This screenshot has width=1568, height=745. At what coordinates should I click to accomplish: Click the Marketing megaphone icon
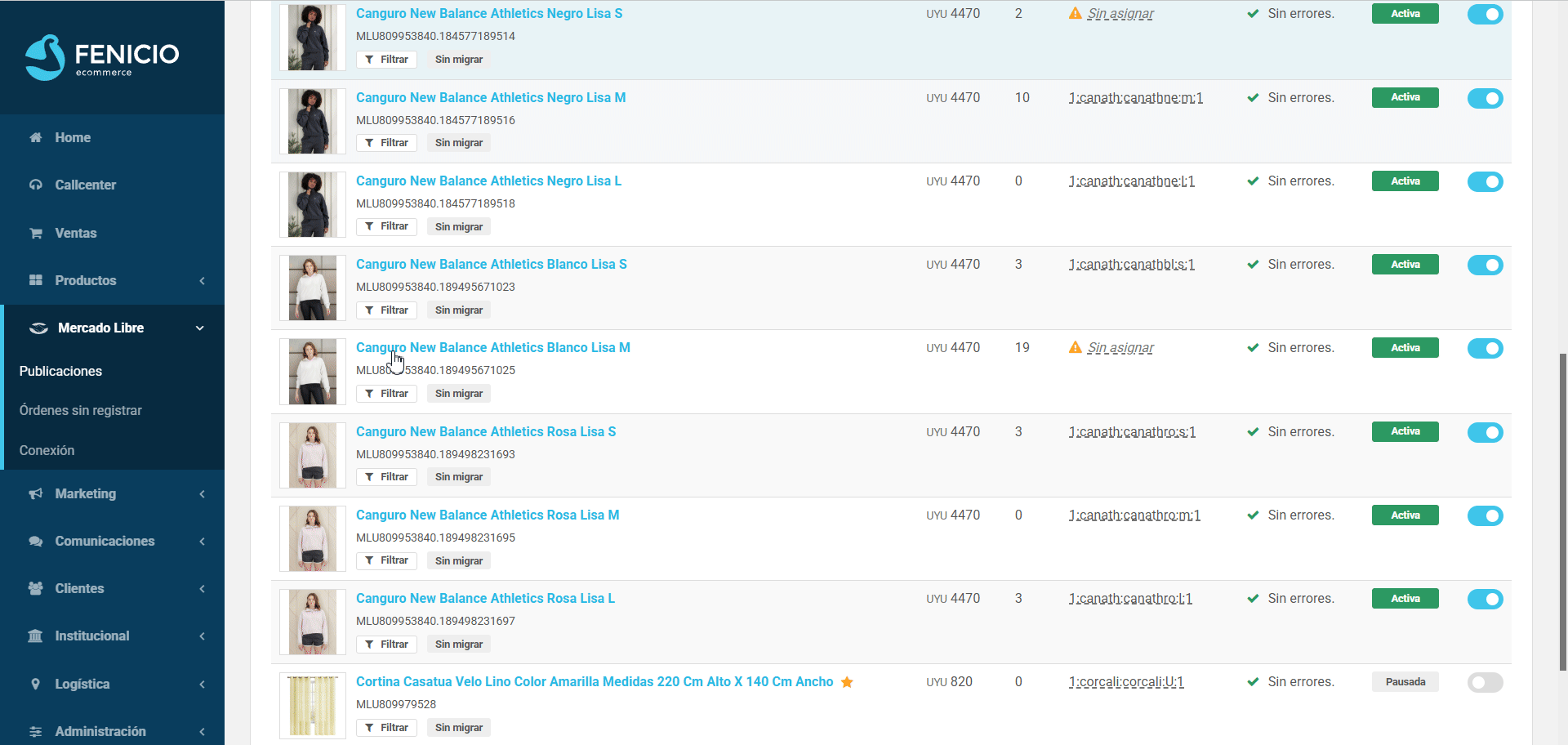click(36, 493)
